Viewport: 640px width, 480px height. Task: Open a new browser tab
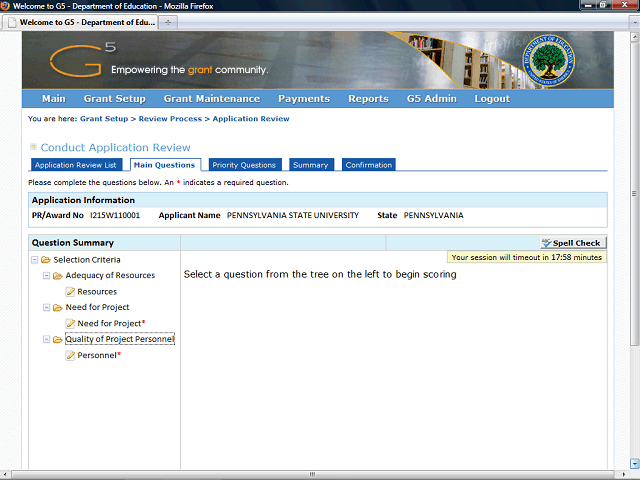tap(168, 22)
